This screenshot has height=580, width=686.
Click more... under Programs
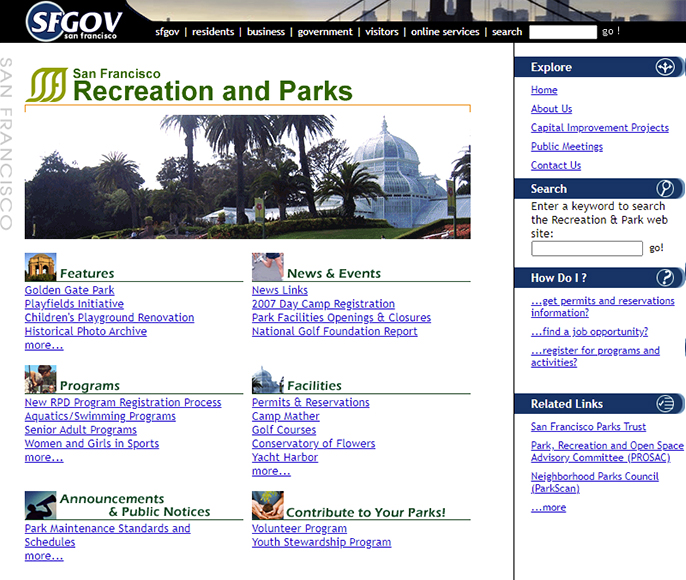(x=44, y=458)
